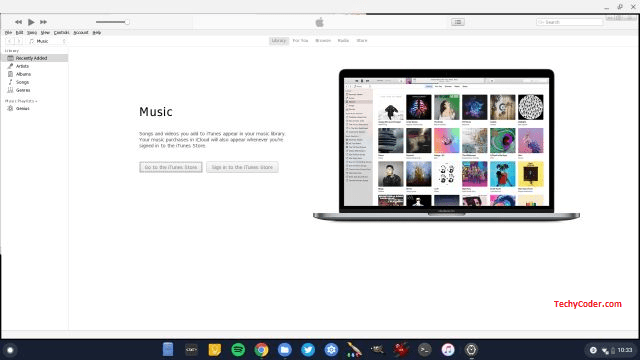Click the forward navigation arrow
This screenshot has height=360, width=640.
coord(18,41)
